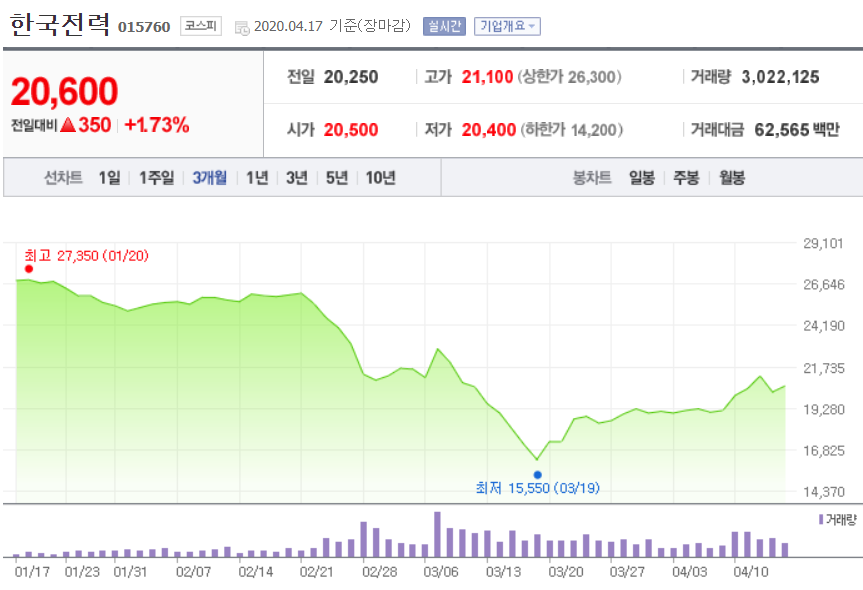Click the 실시간 real-time button
The height and width of the screenshot is (590, 863).
coord(444,26)
